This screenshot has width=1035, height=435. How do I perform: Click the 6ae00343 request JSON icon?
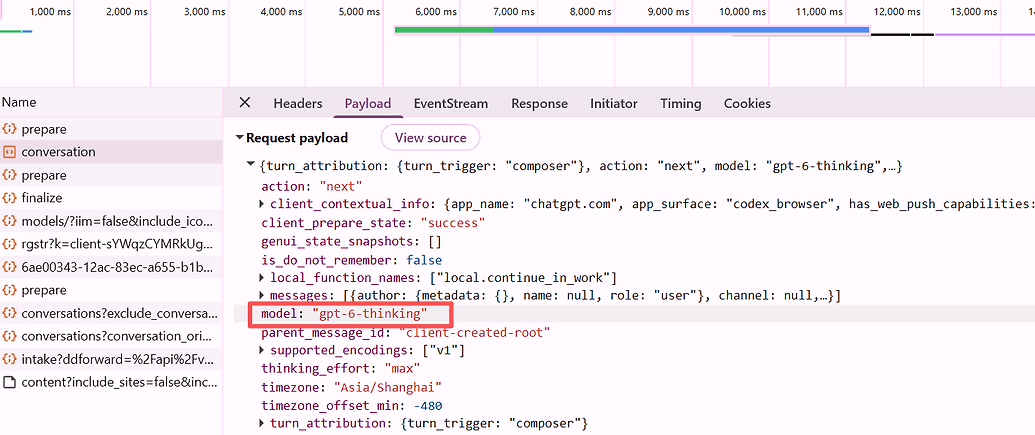click(x=9, y=267)
